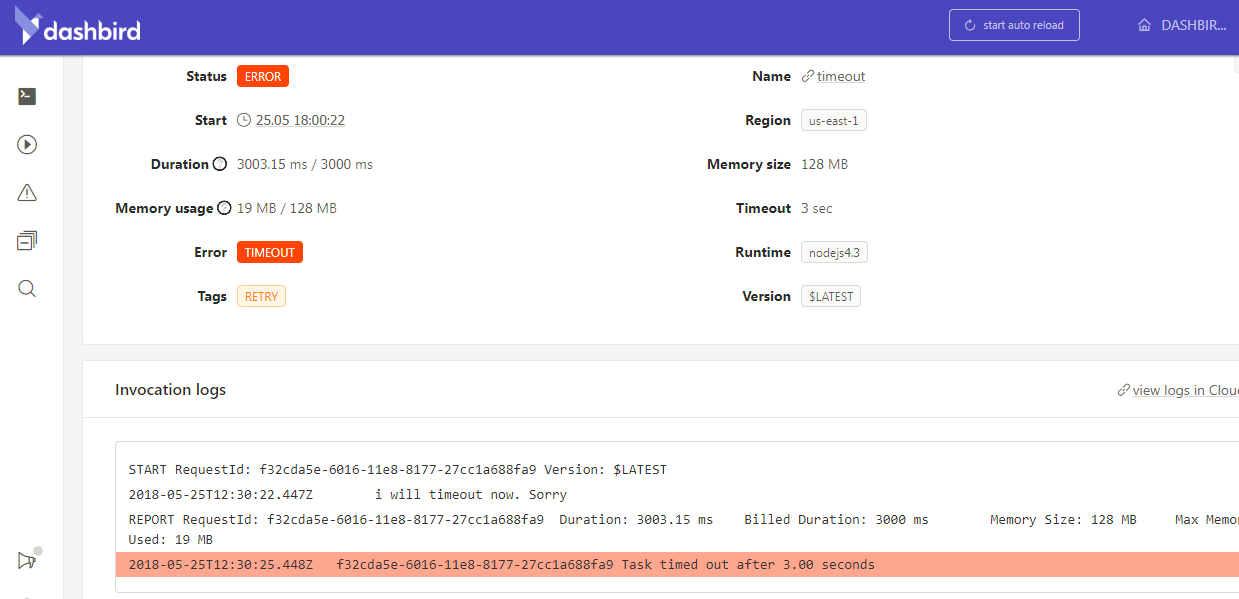The height and width of the screenshot is (599, 1239).
Task: Click the info circle beside Memory usage
Action: click(x=225, y=208)
